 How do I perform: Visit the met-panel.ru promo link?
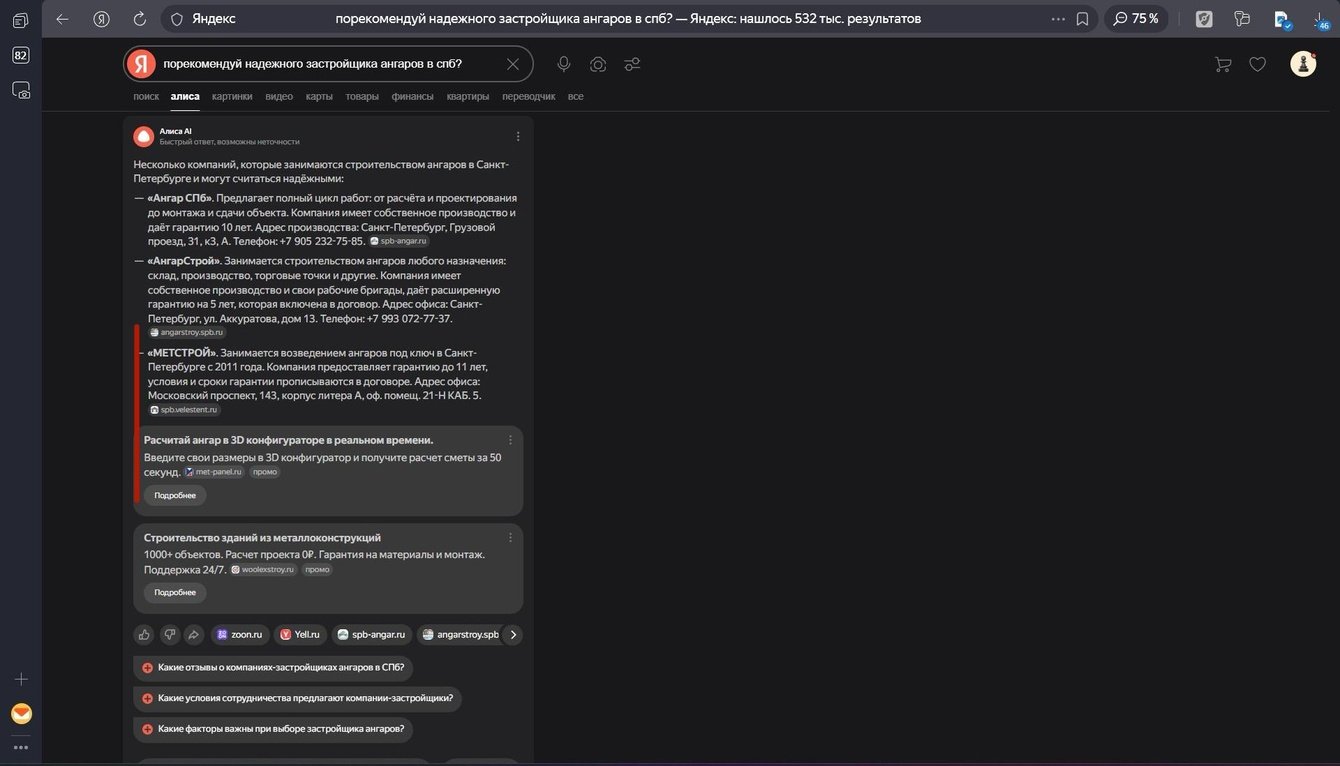coord(214,472)
